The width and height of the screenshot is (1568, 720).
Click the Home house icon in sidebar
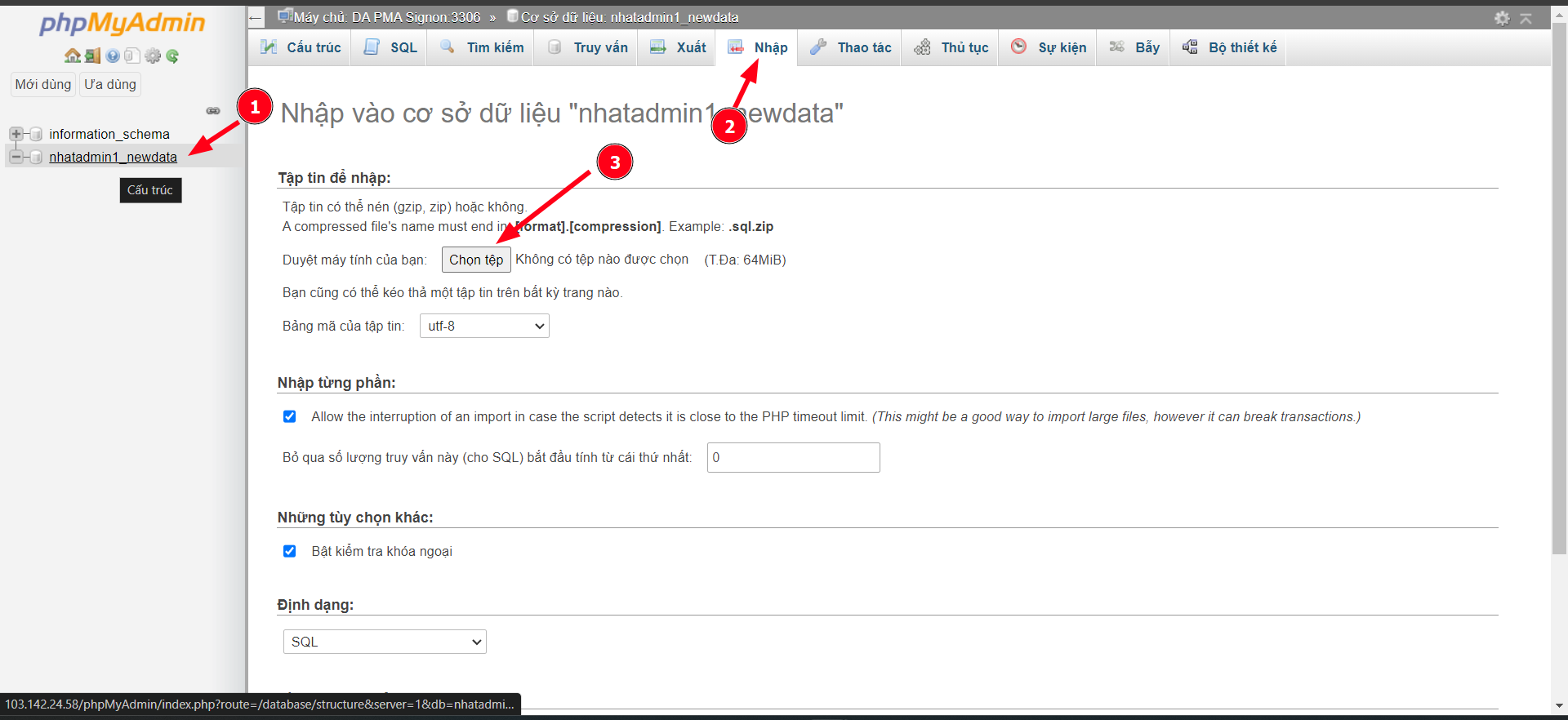73,56
